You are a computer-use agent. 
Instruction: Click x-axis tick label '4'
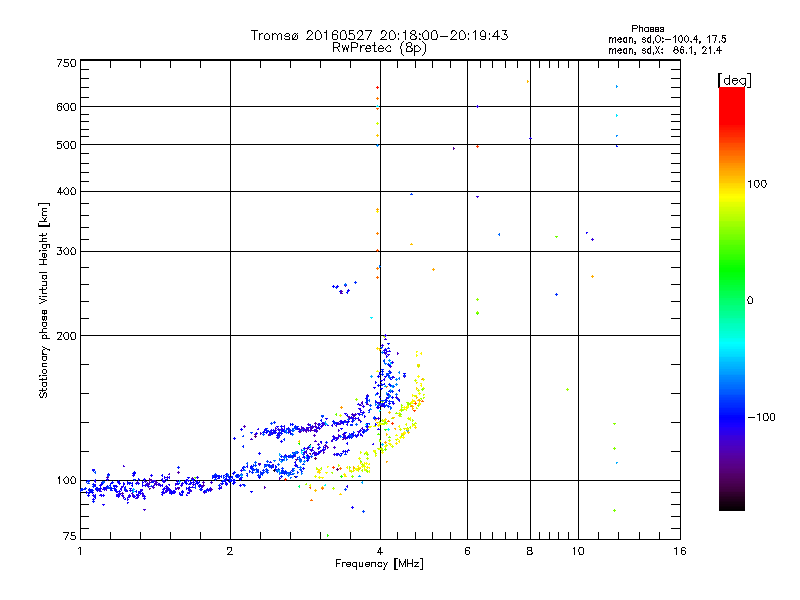click(380, 551)
